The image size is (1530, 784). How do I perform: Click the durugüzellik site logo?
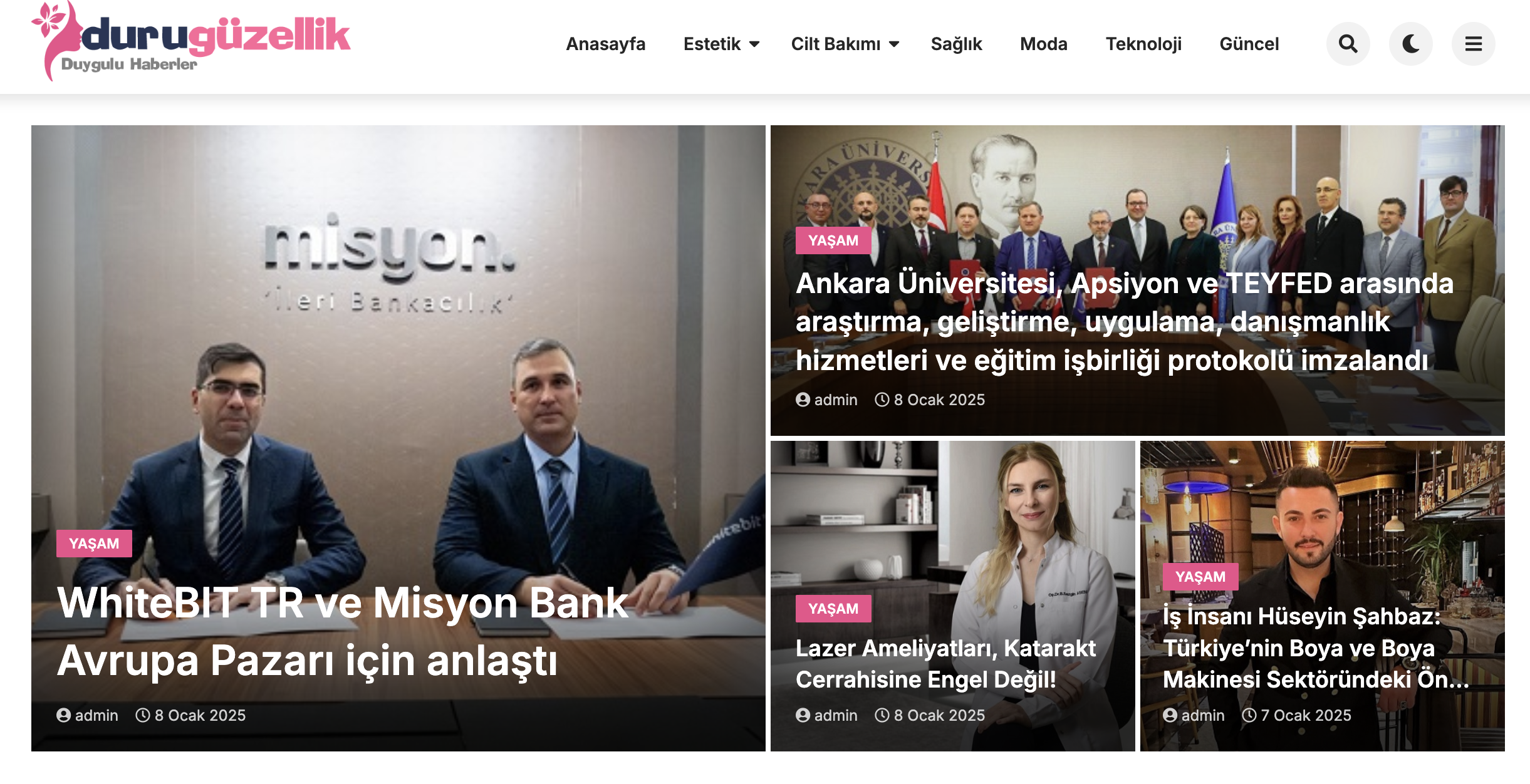click(191, 41)
